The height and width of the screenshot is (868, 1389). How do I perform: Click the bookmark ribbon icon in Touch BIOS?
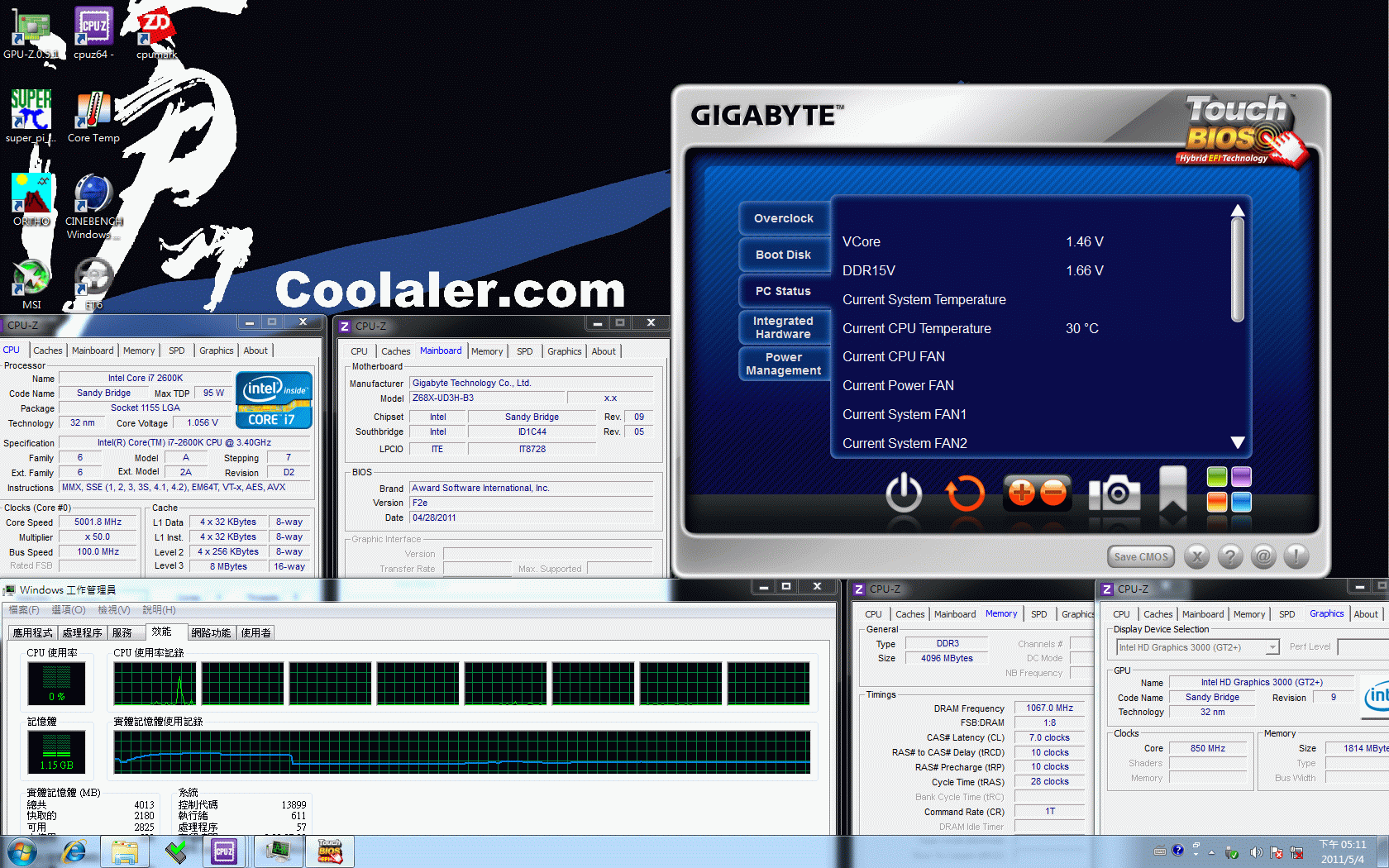point(1173,489)
